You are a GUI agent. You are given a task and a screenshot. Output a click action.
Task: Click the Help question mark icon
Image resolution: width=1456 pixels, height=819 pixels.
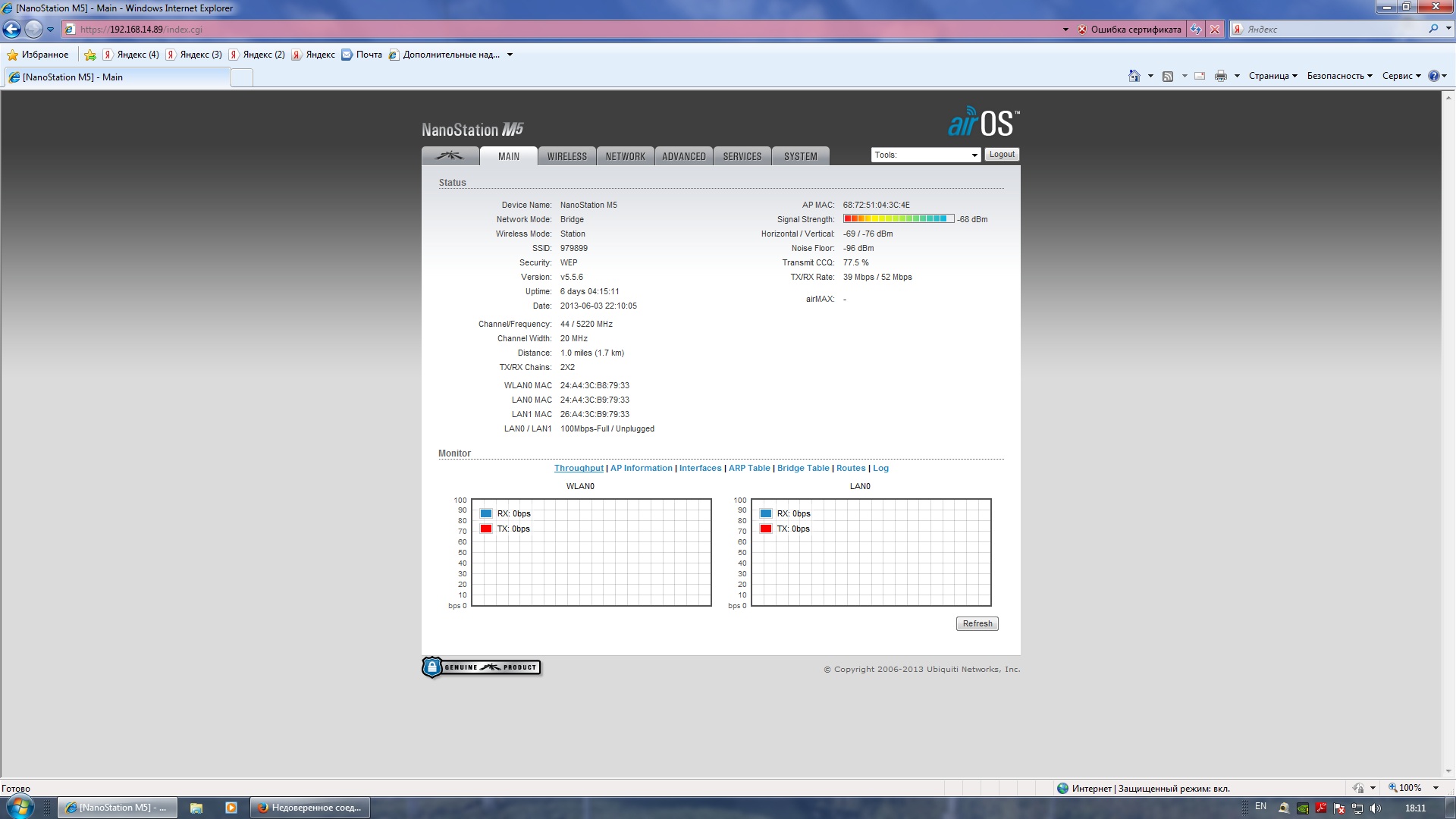point(1433,76)
